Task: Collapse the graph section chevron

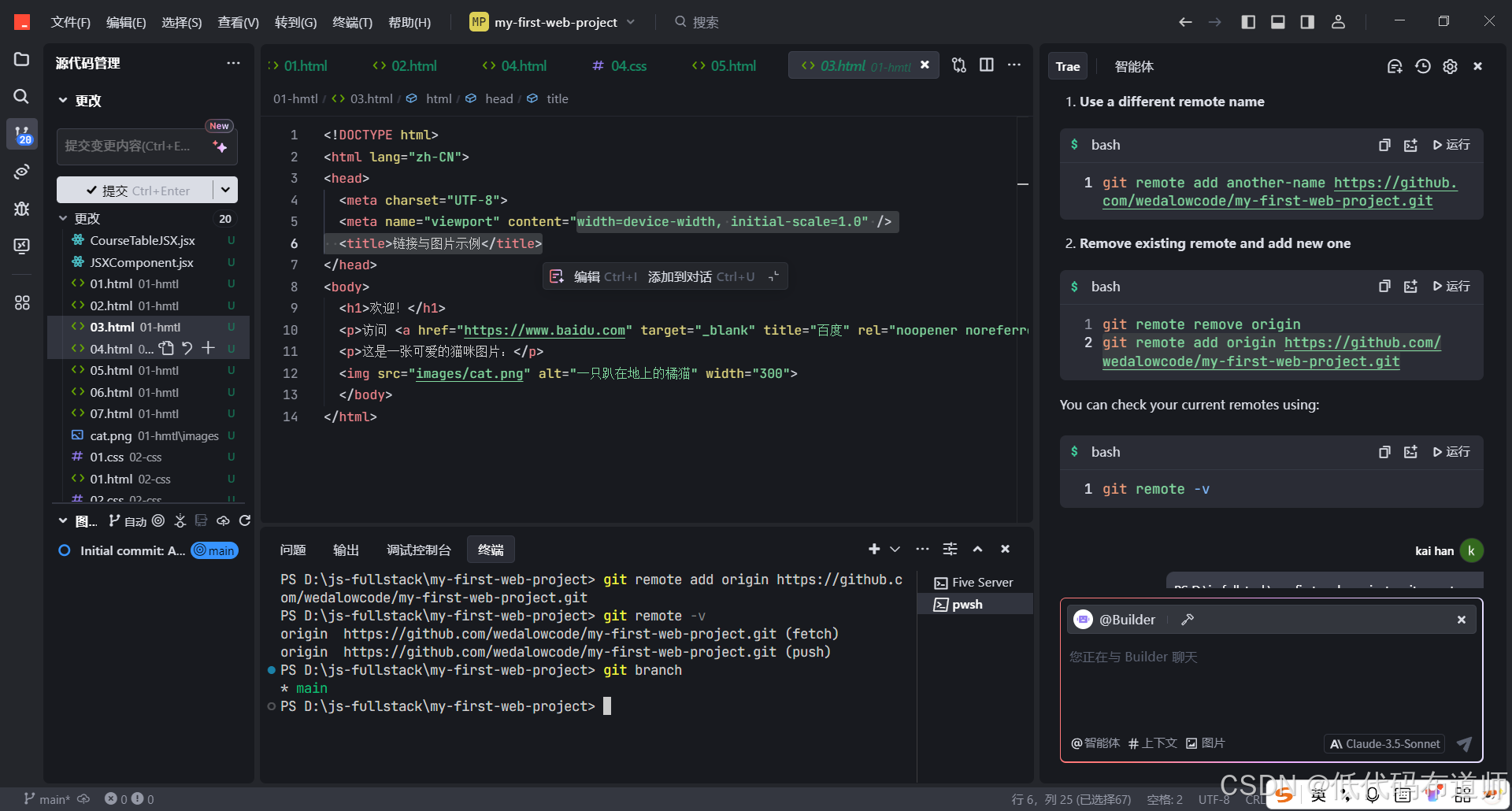Action: 63,520
